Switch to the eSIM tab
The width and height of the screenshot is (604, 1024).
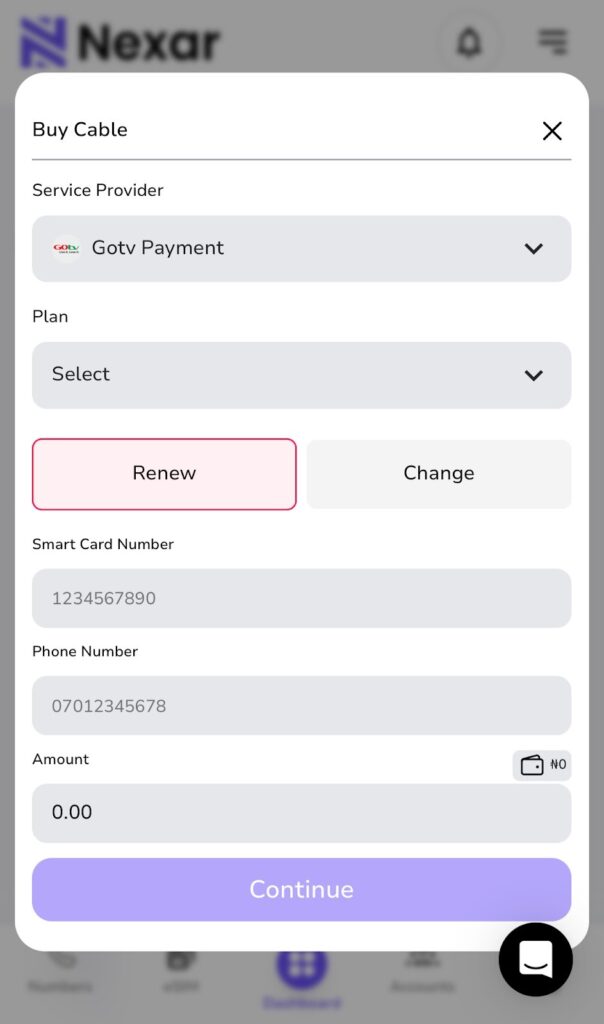click(x=181, y=970)
